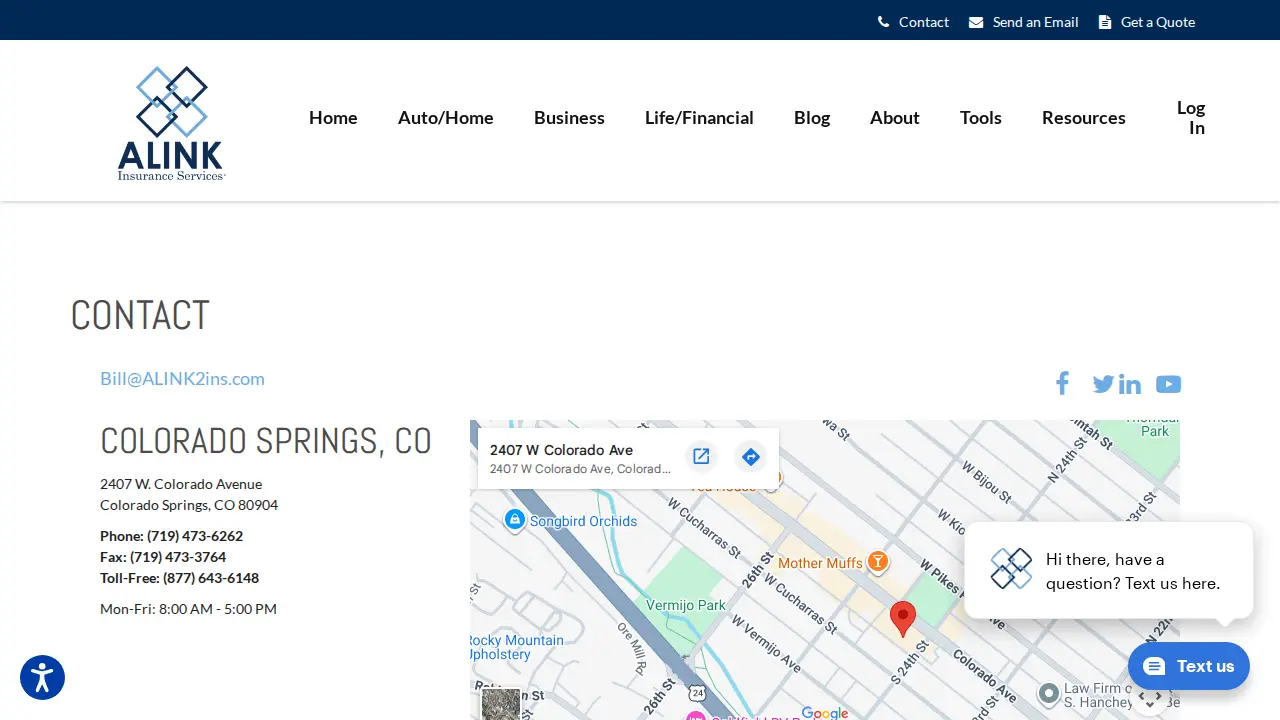Go to the Blog page

812,117
